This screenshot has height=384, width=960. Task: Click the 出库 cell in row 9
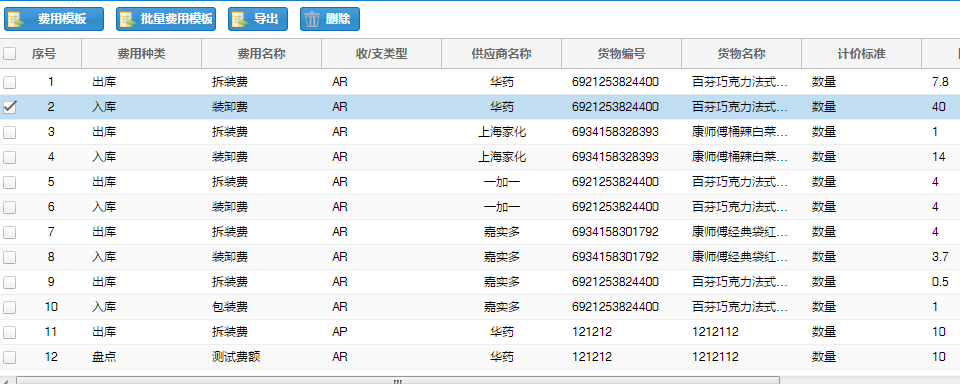(104, 282)
